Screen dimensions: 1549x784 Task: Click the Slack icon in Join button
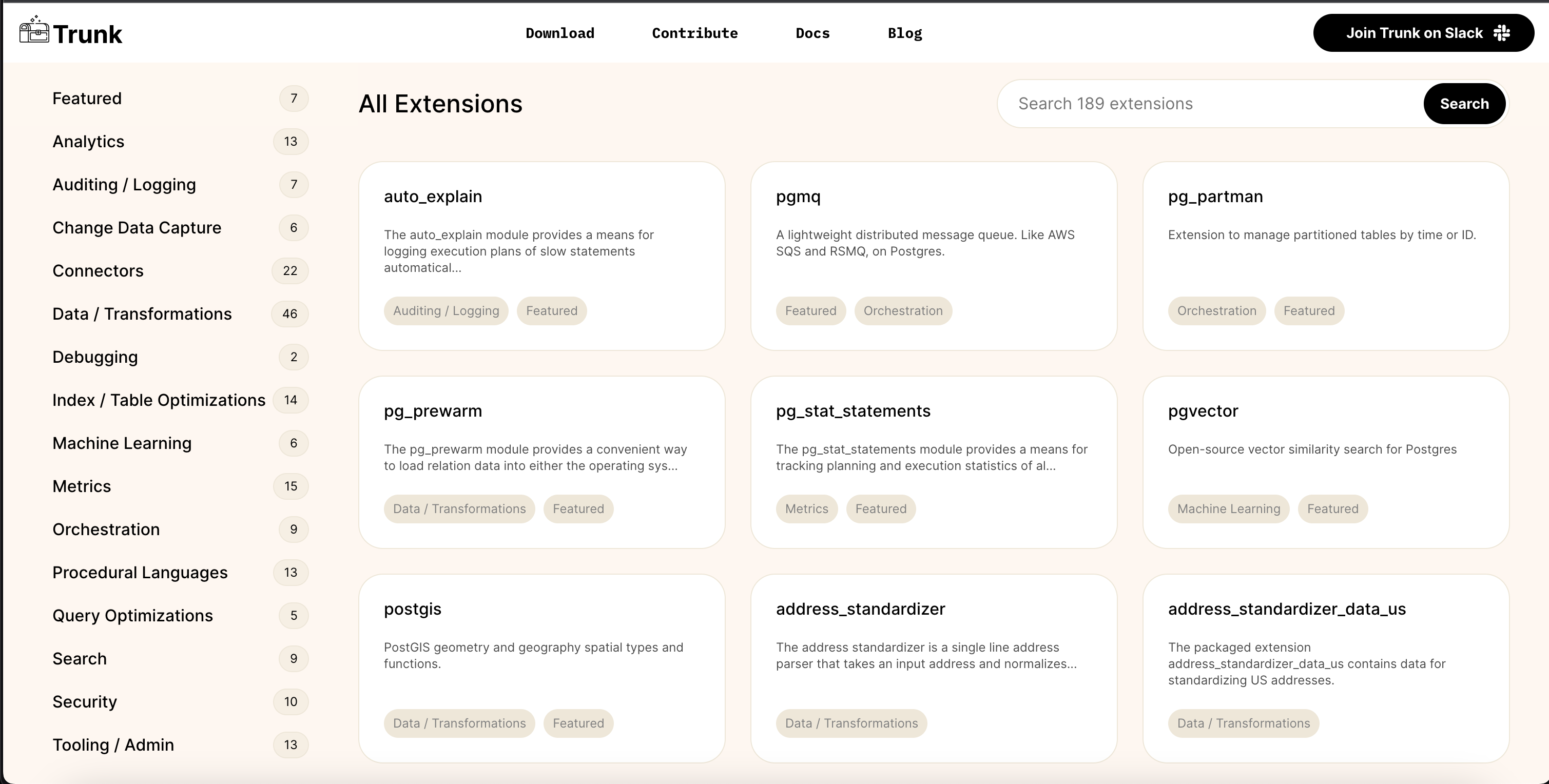point(1501,33)
